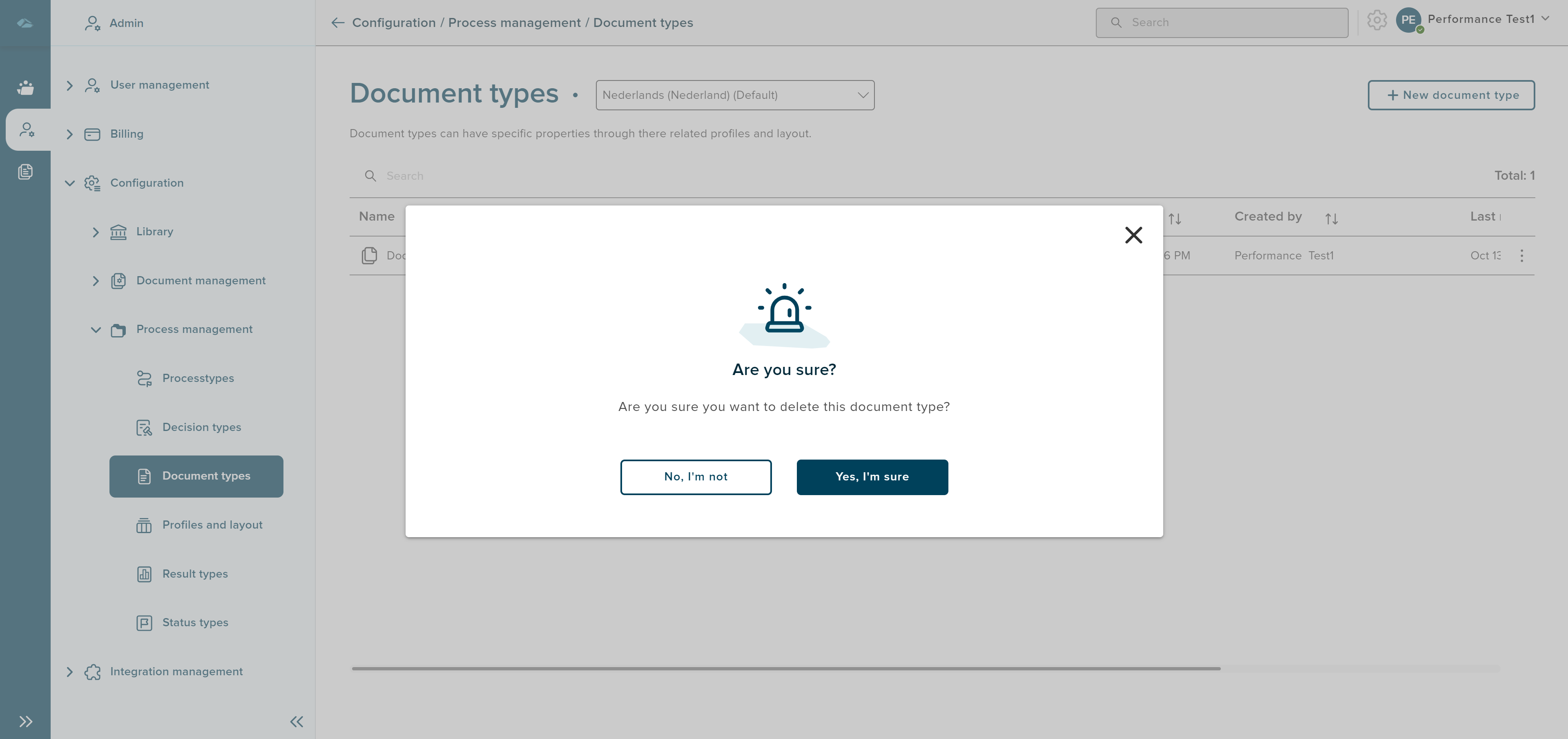Collapse the Process management tree node
Image resolution: width=1568 pixels, height=739 pixels.
tap(96, 329)
